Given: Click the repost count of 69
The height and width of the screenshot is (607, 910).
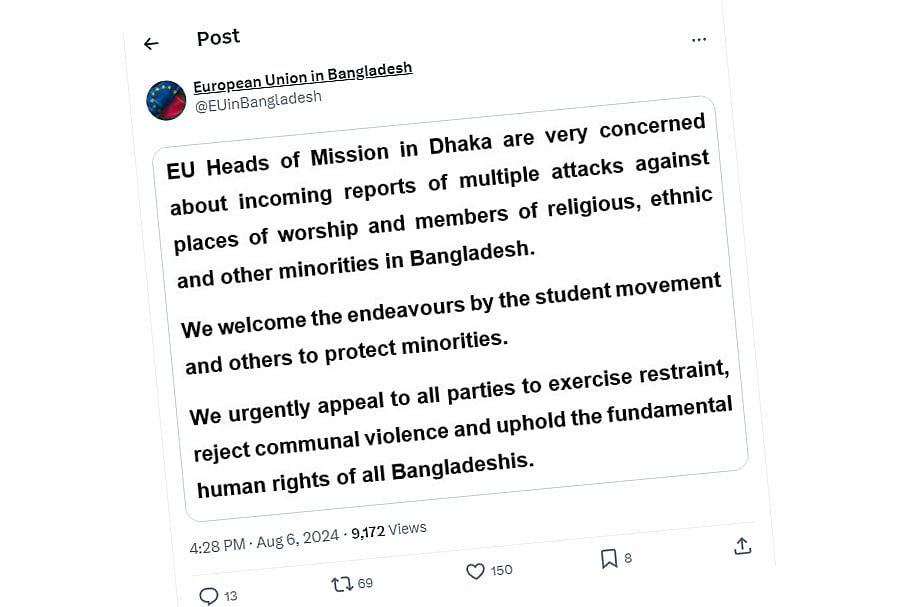Looking at the screenshot, I should point(365,583).
